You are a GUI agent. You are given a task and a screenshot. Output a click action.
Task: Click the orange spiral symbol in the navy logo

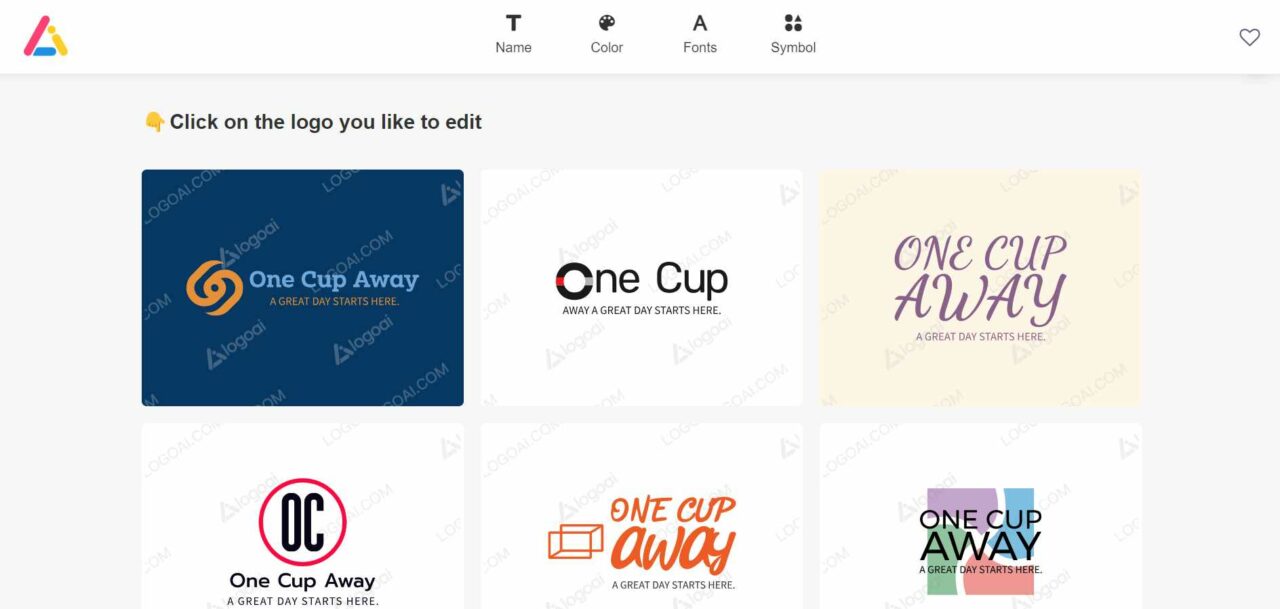click(x=214, y=285)
